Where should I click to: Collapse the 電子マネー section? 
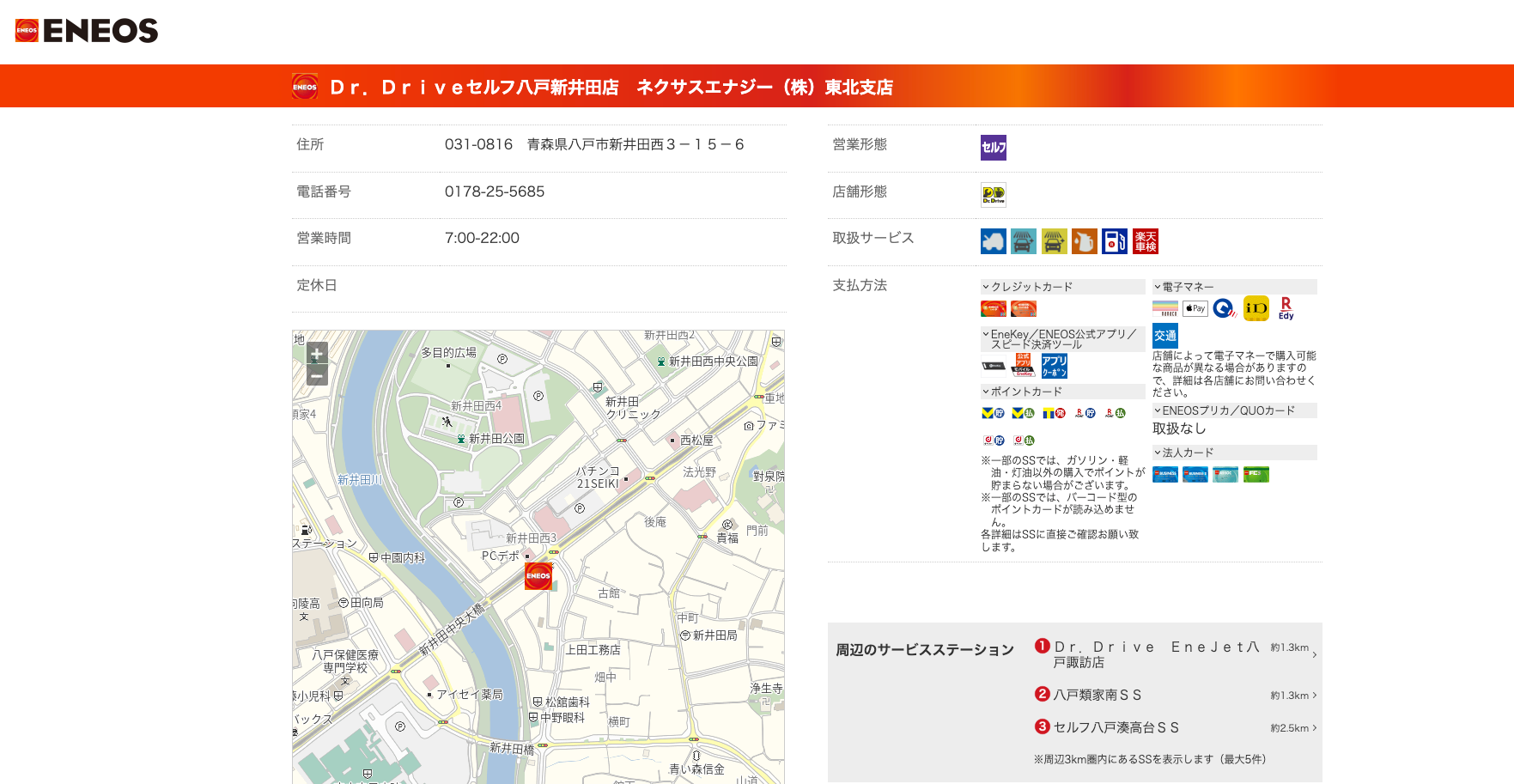click(x=1235, y=287)
